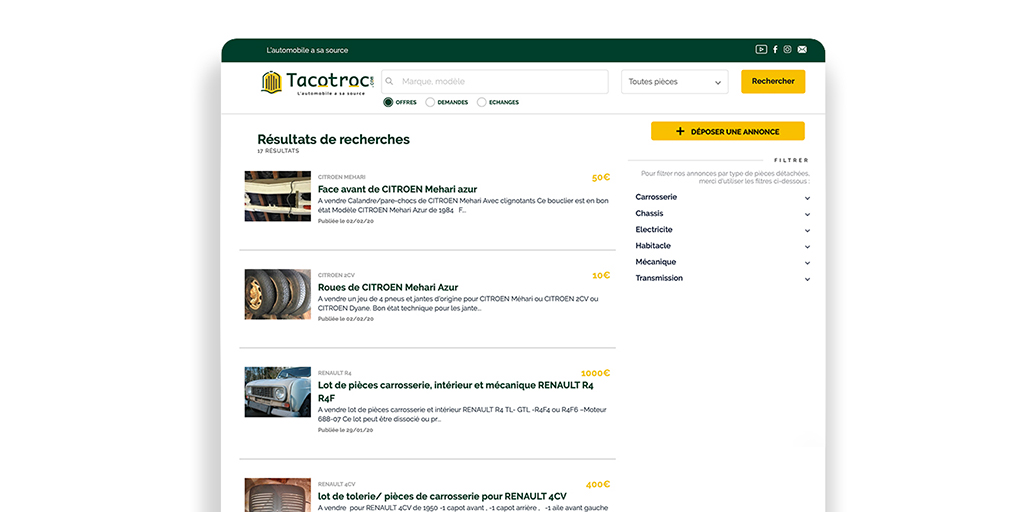
Task: Click Déposer une annonce button
Action: [728, 131]
